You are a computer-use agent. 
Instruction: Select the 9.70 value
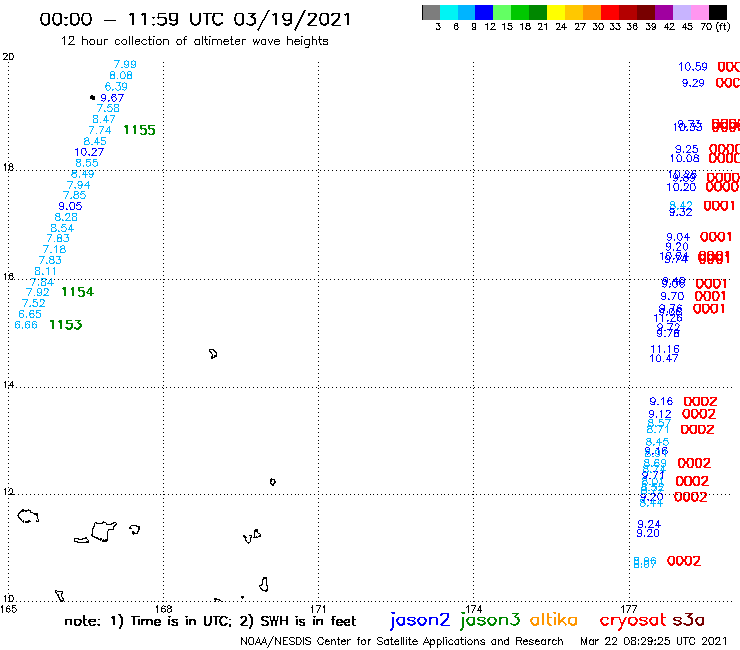click(x=672, y=296)
